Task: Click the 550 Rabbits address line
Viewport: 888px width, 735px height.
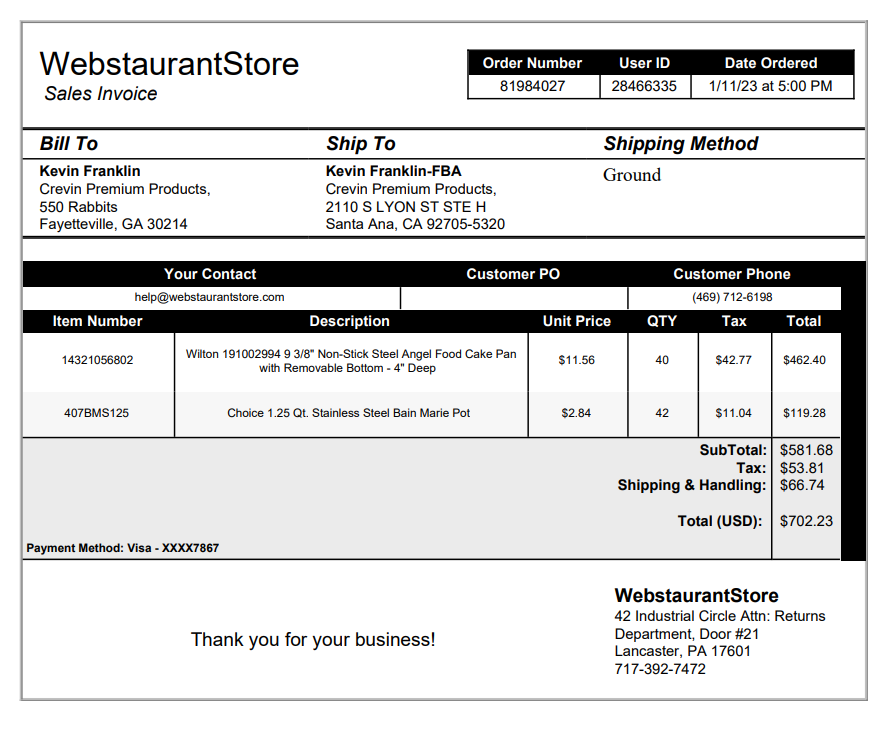Action: tap(78, 207)
